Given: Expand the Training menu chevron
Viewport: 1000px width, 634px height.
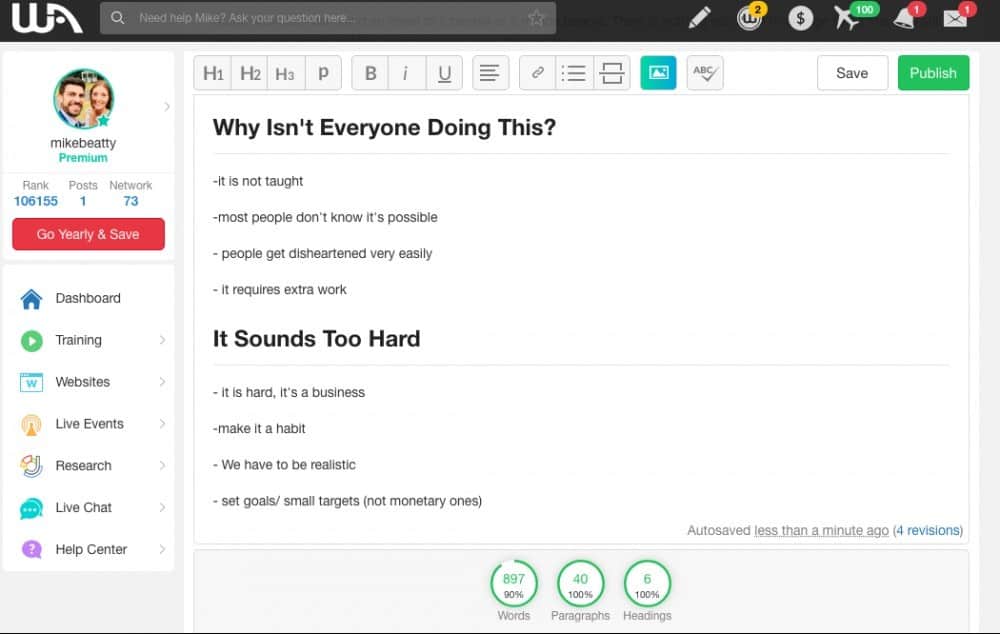Looking at the screenshot, I should click(x=162, y=340).
